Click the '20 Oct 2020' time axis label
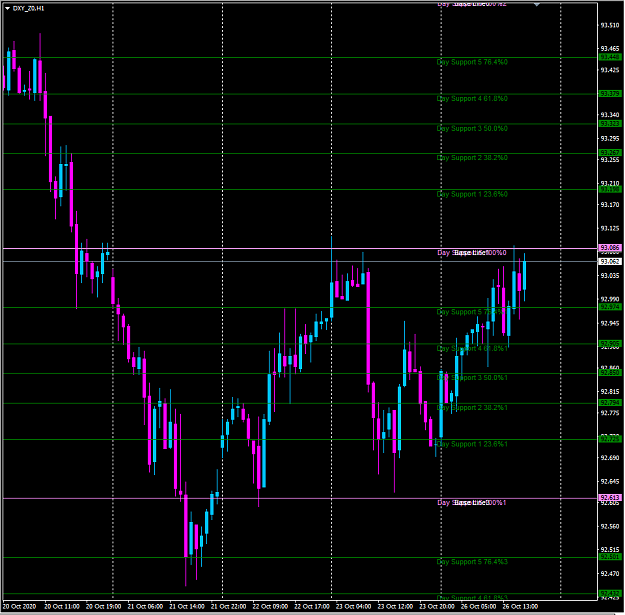Screen dimensions: 625x615 [19, 606]
